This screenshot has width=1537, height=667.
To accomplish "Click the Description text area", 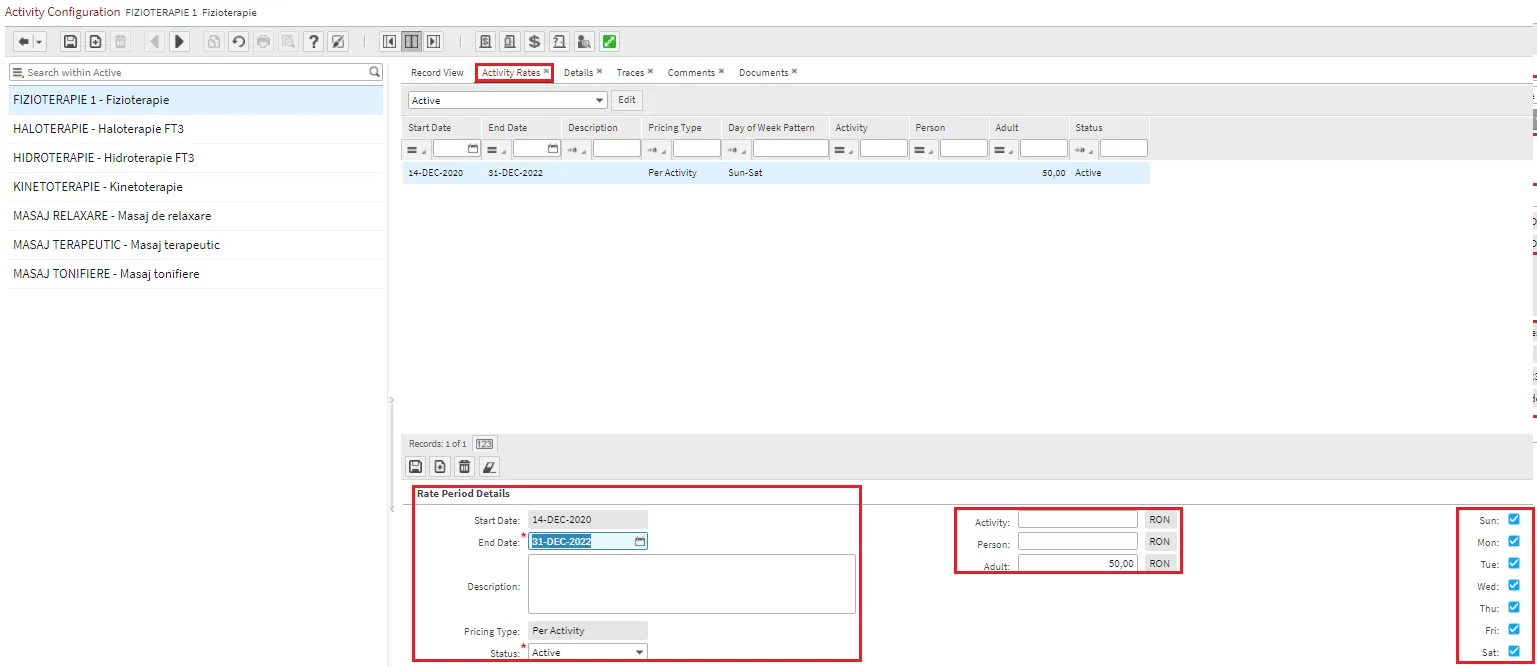I will 692,584.
